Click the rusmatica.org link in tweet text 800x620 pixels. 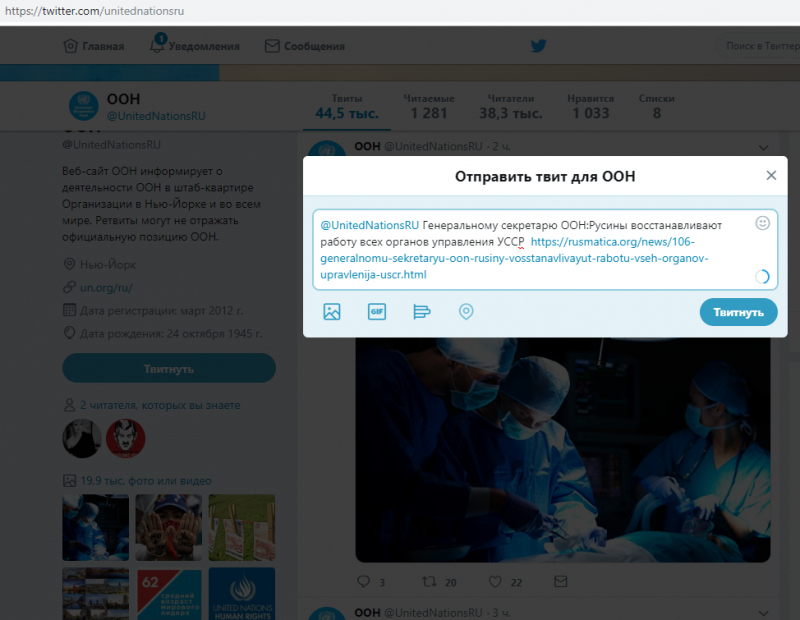(514, 258)
